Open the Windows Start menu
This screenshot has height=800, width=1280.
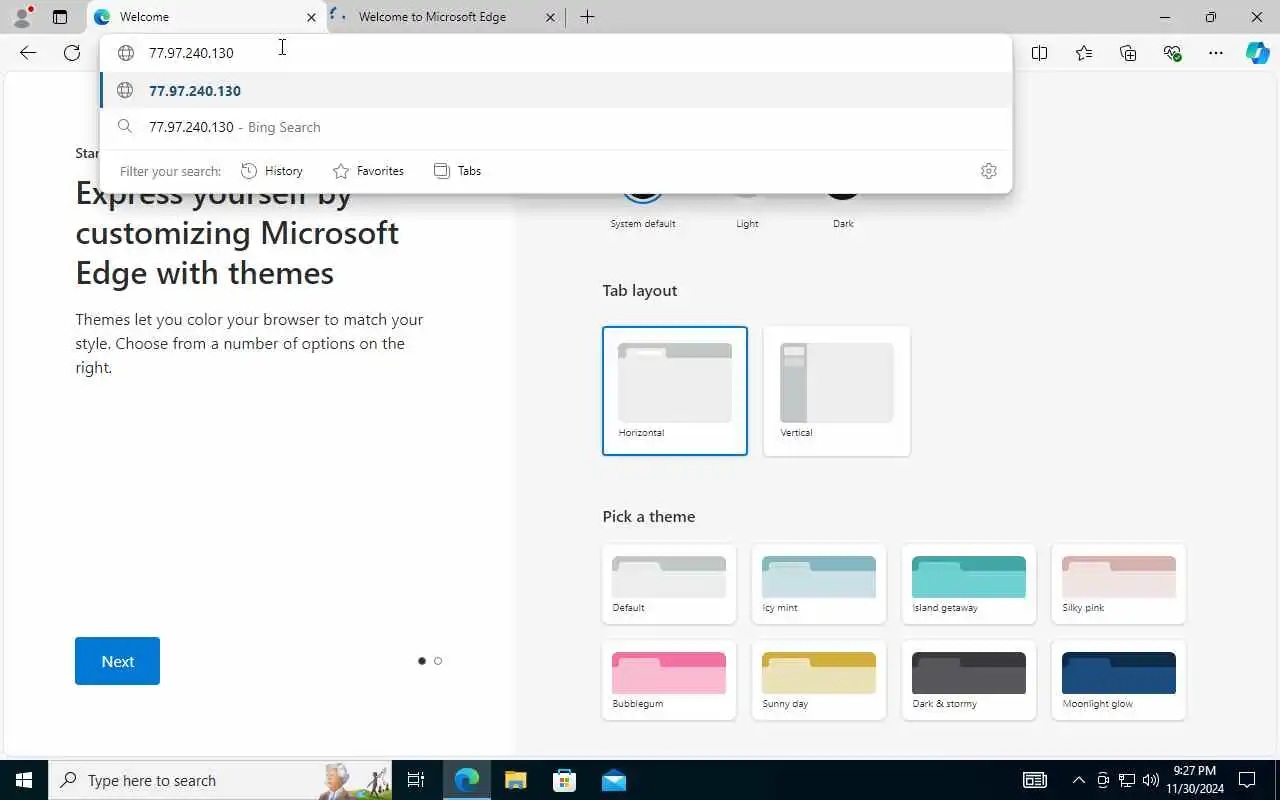pos(24,780)
